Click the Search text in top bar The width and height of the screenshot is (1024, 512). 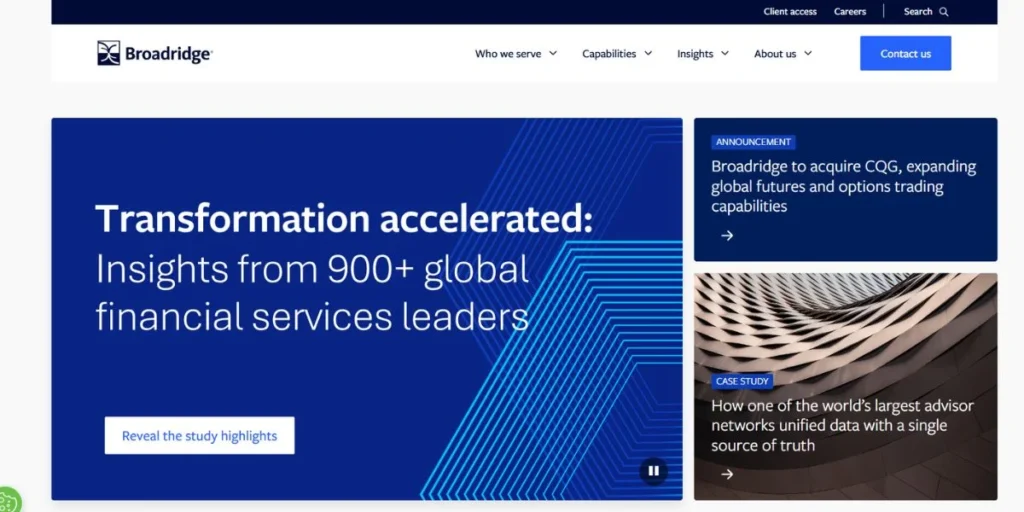pos(917,12)
